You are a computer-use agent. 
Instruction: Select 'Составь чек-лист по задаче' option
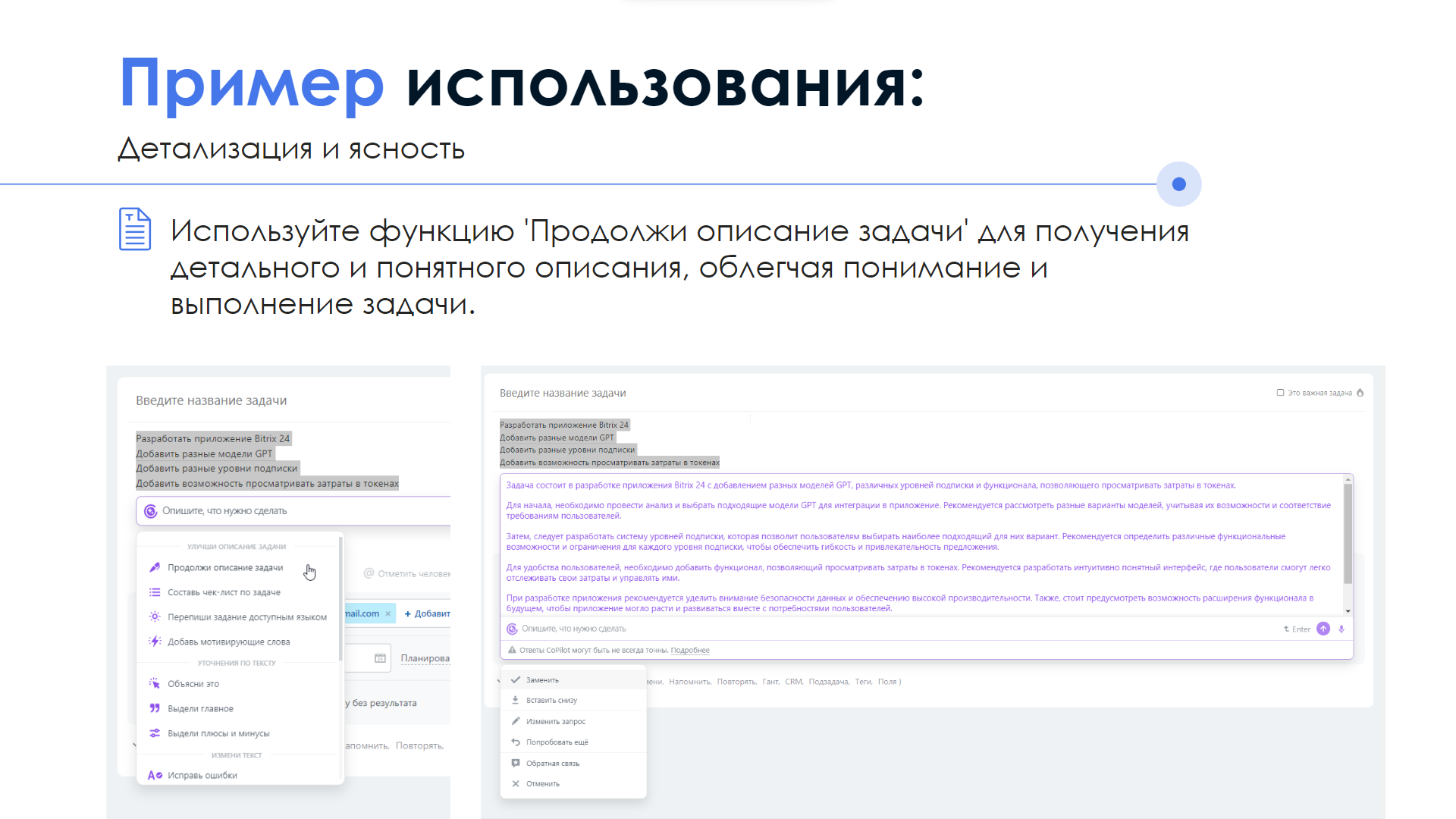pyautogui.click(x=224, y=592)
